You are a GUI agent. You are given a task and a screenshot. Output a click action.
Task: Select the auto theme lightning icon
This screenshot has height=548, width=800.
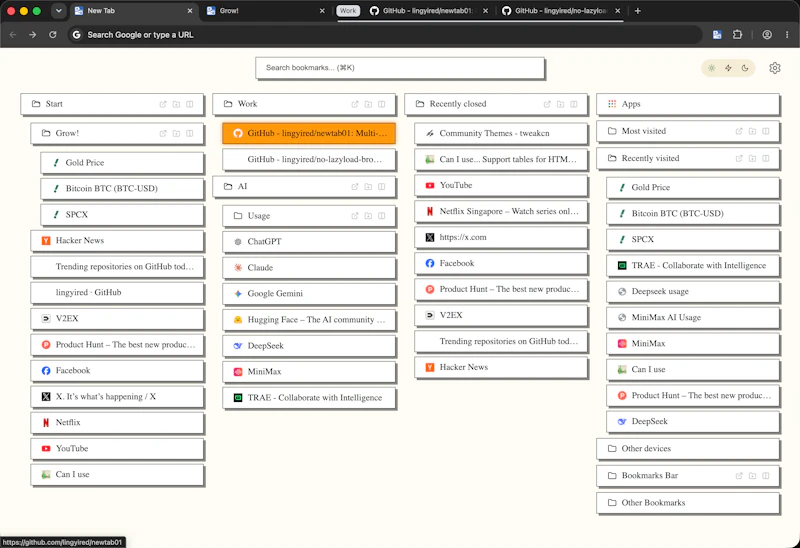[x=728, y=68]
